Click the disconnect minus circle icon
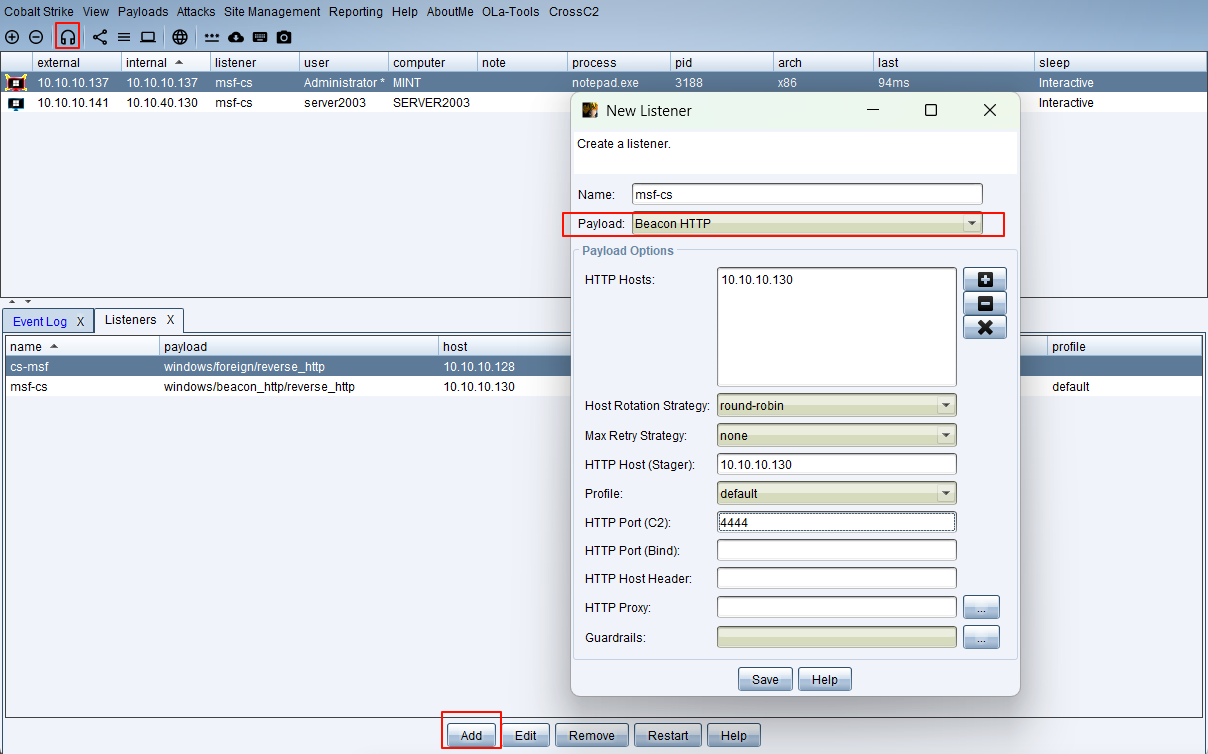The image size is (1208, 754). coord(35,37)
